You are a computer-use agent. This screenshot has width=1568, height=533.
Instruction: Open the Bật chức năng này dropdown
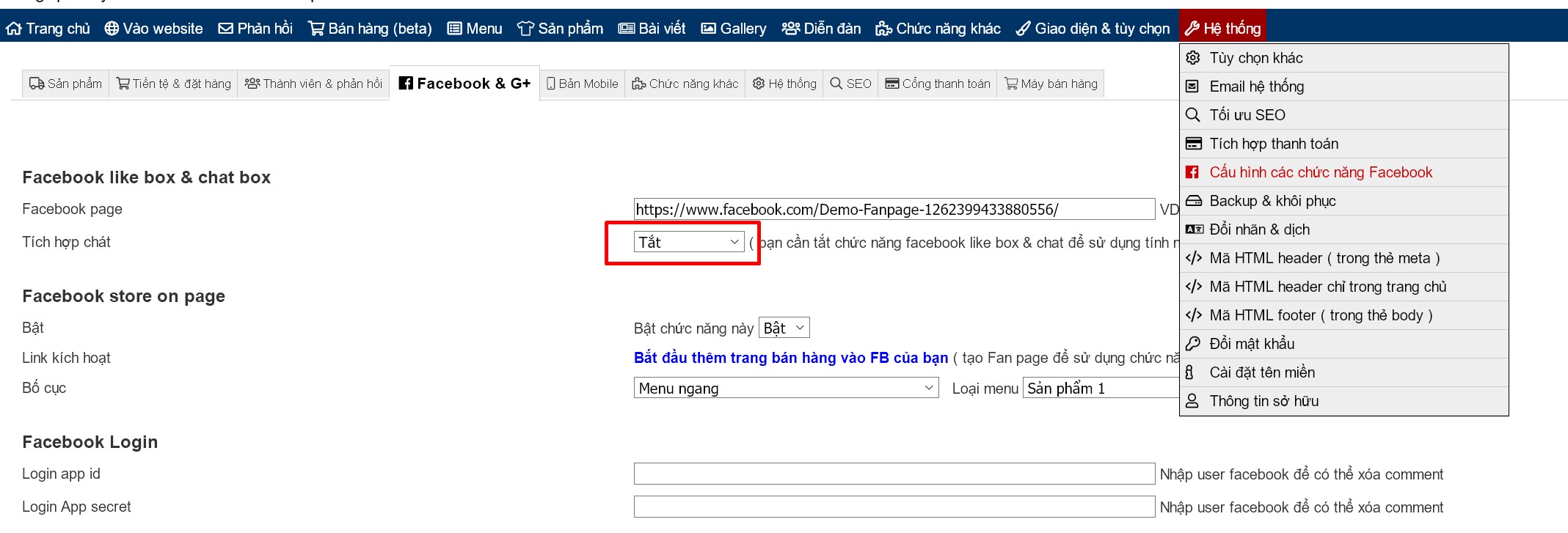coord(784,328)
